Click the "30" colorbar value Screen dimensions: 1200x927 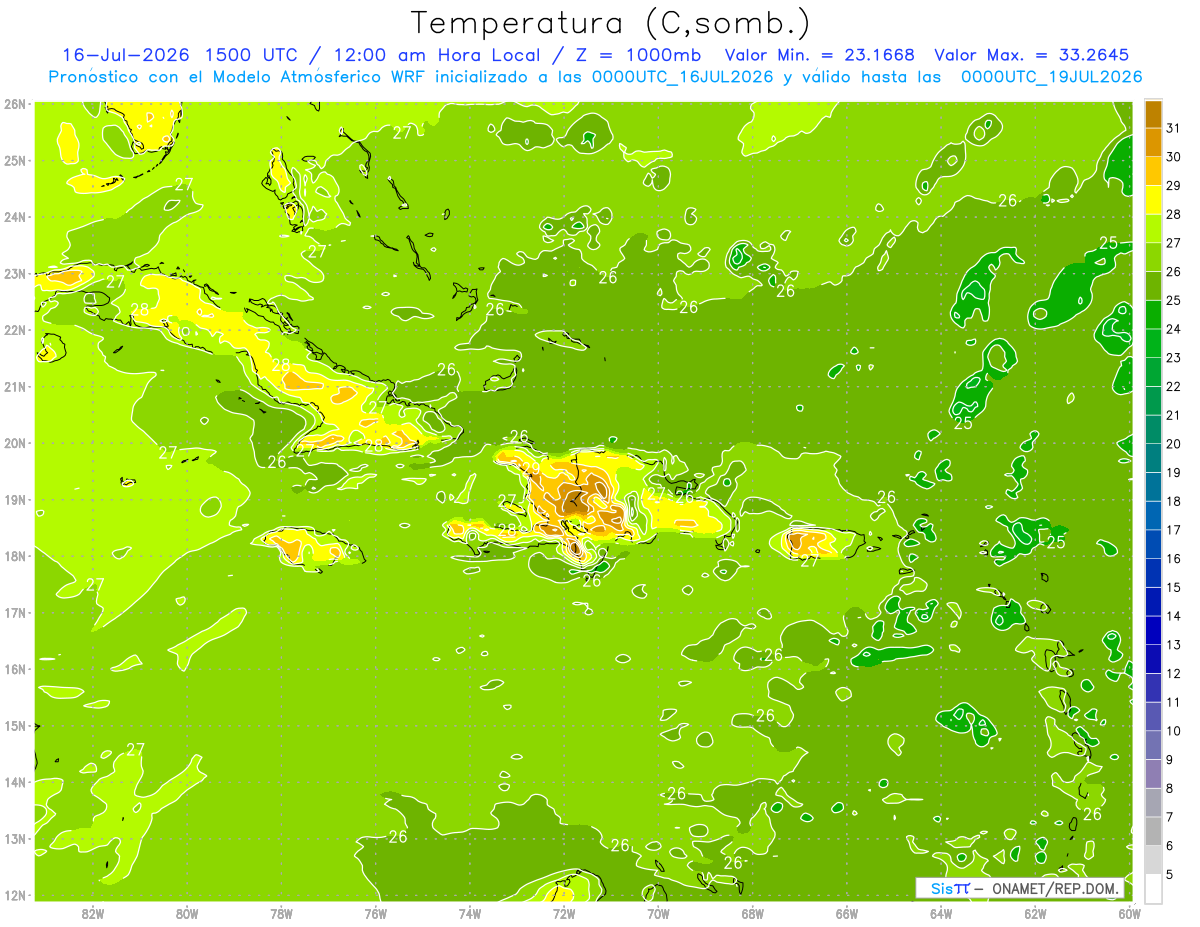1173,157
